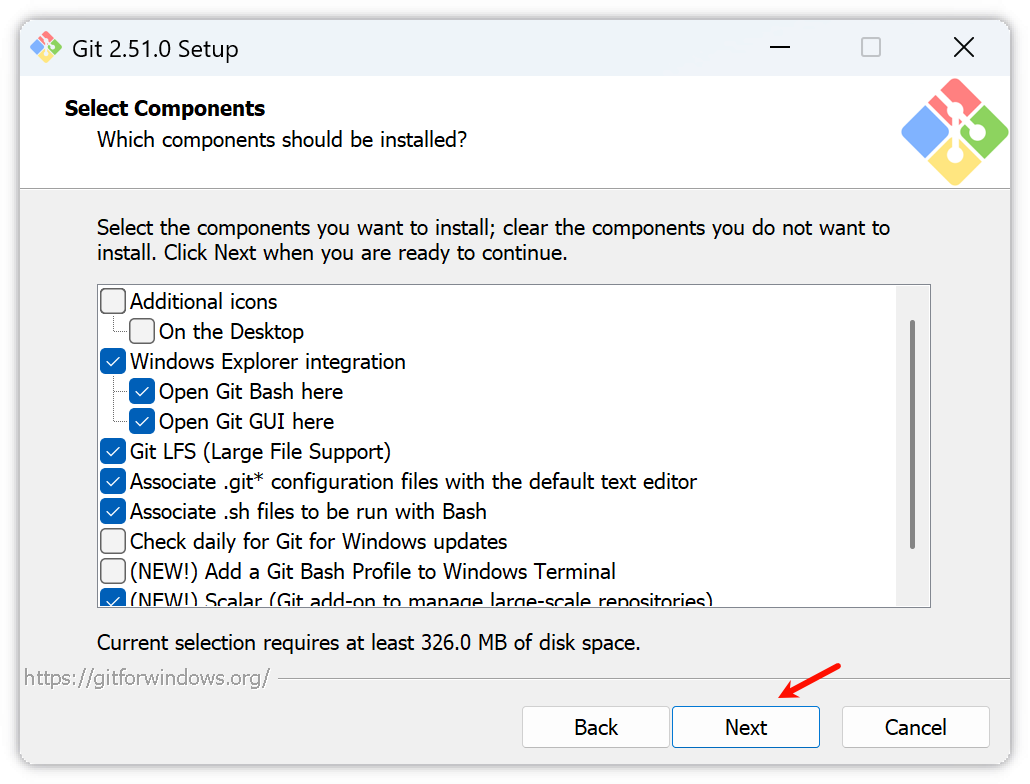Uncheck Associate .sh files with Bash
1030x784 pixels.
point(114,511)
